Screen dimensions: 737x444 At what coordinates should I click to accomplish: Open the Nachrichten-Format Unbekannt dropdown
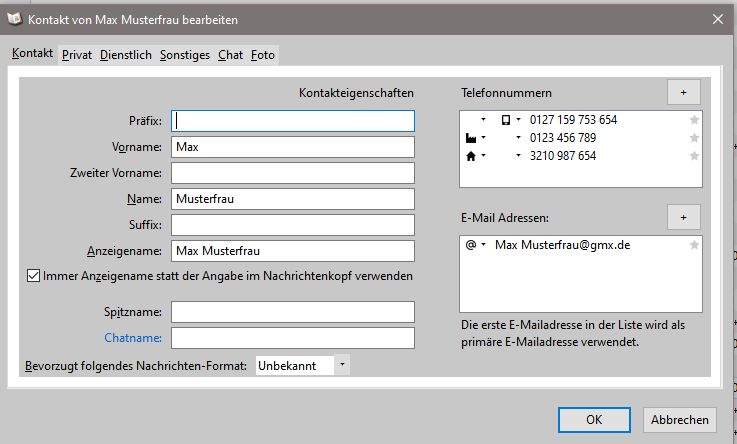pyautogui.click(x=303, y=366)
